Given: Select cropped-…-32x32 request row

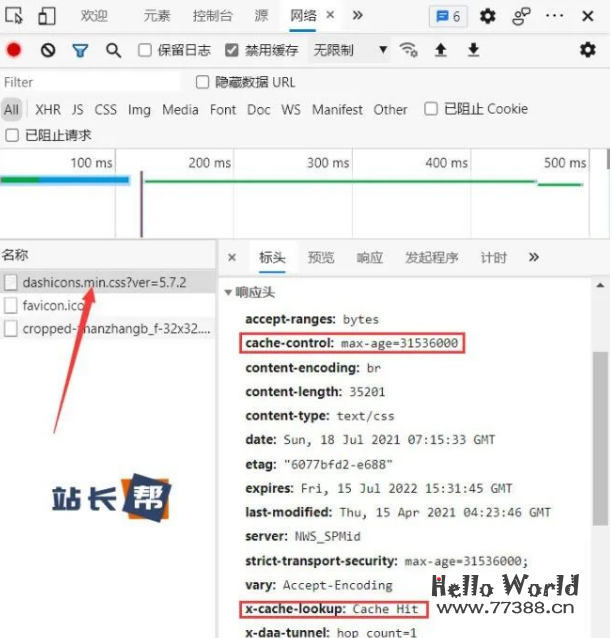Looking at the screenshot, I should [x=107, y=328].
